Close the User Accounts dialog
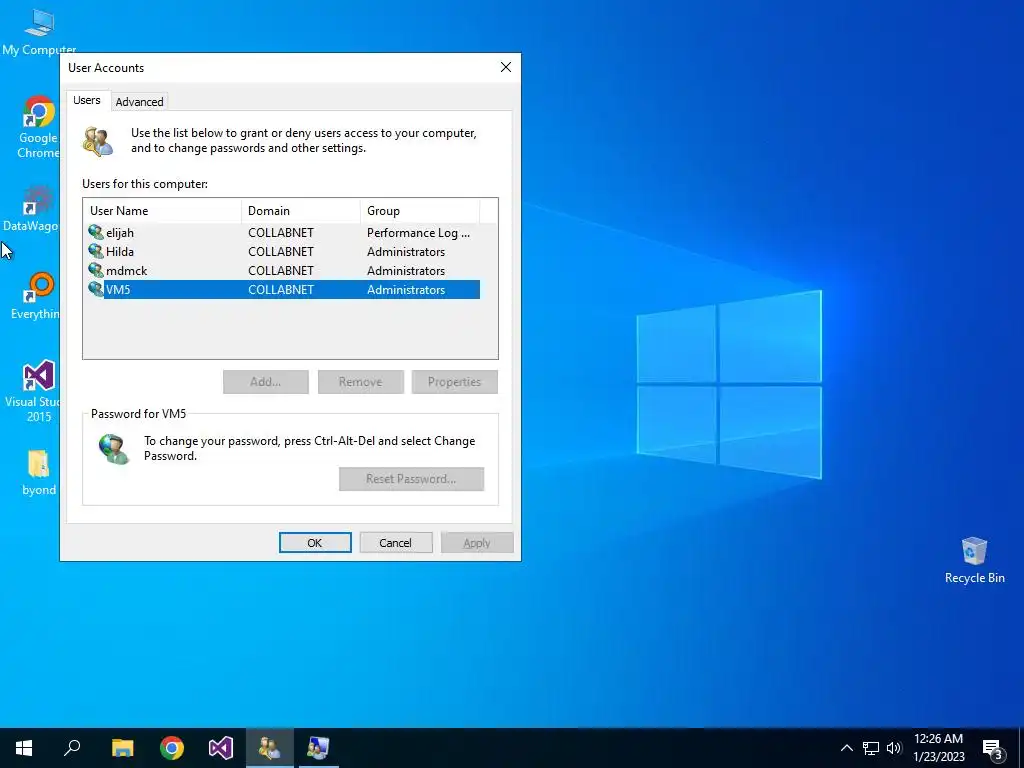This screenshot has height=768, width=1024. coord(505,67)
